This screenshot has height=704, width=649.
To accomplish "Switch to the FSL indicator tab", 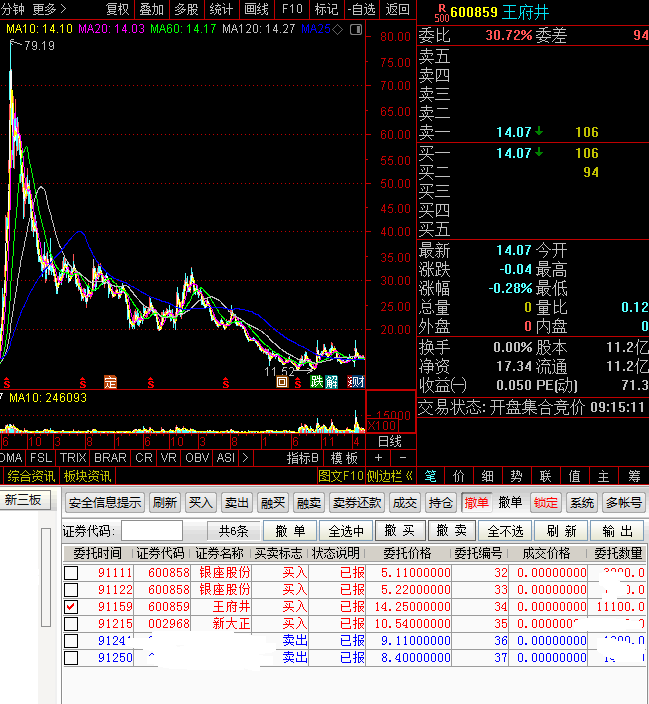I will point(41,458).
